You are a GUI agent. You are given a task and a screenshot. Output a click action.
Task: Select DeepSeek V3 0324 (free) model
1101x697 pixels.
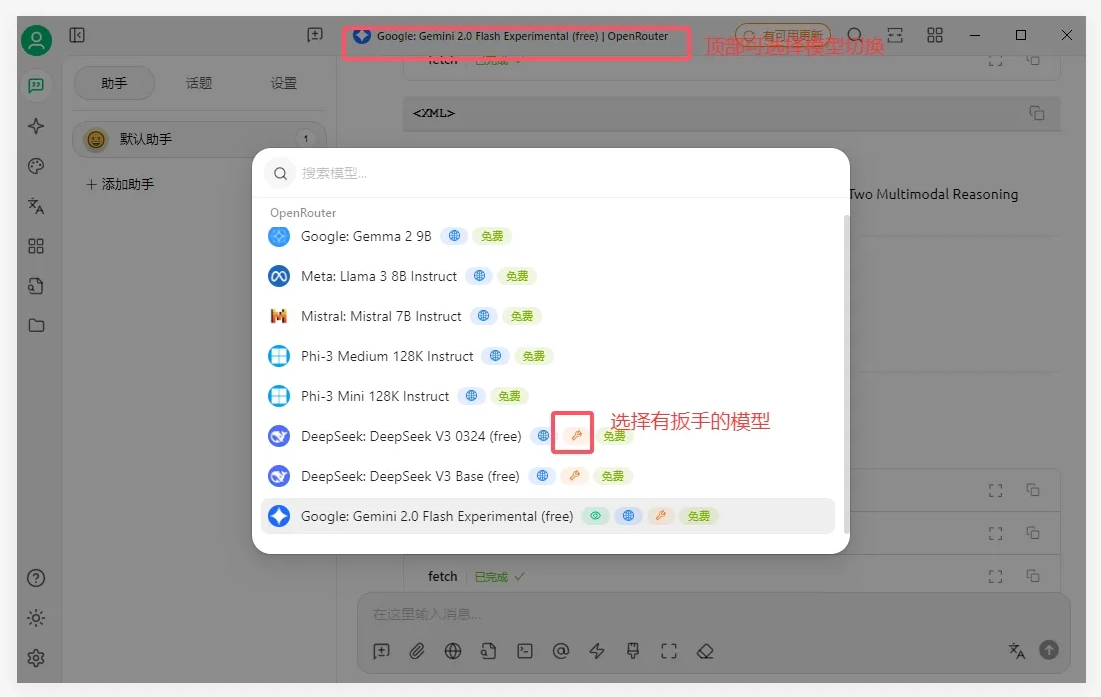pyautogui.click(x=411, y=436)
